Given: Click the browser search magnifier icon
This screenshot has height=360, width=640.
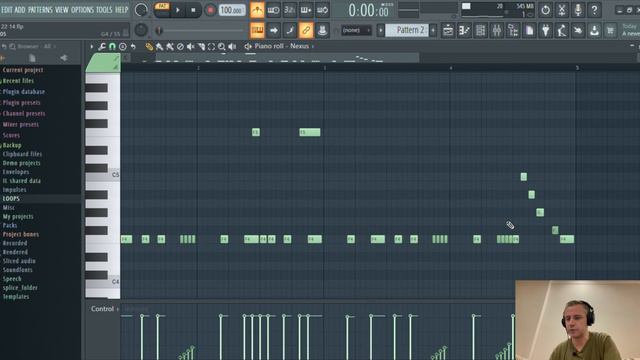Looking at the screenshot, I should [x=12, y=47].
